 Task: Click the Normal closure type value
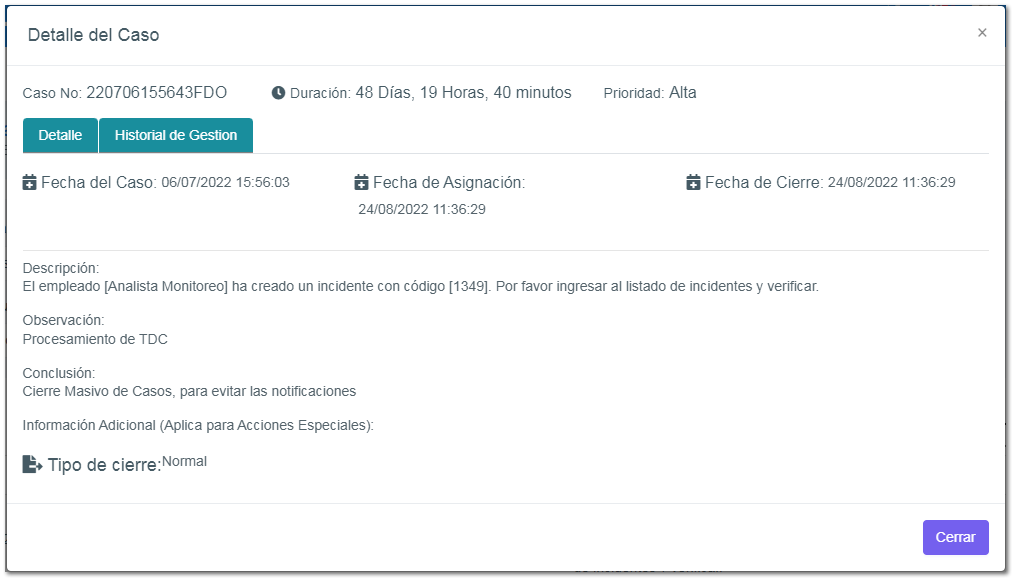coord(184,462)
